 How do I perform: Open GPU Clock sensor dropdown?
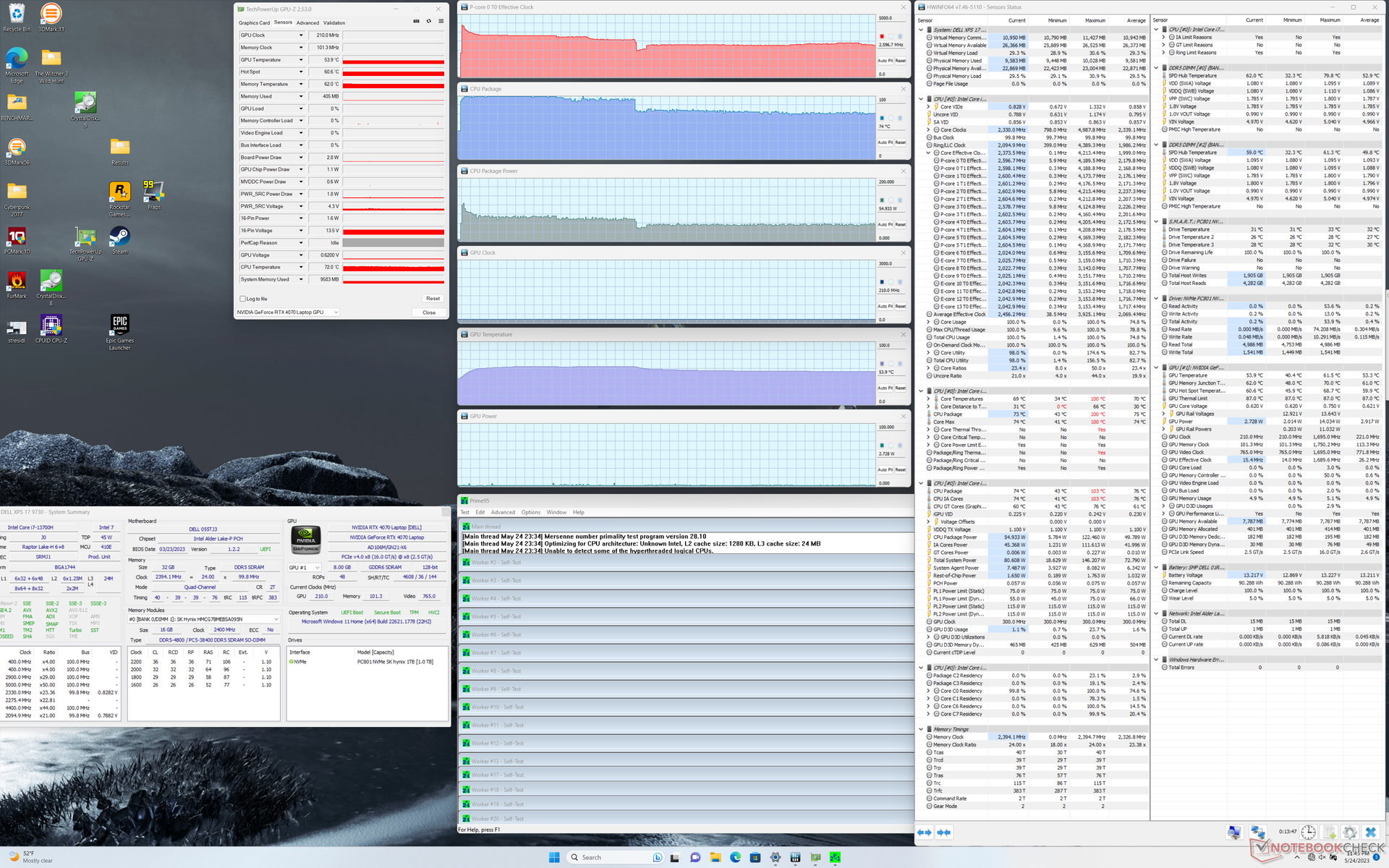tap(301, 35)
